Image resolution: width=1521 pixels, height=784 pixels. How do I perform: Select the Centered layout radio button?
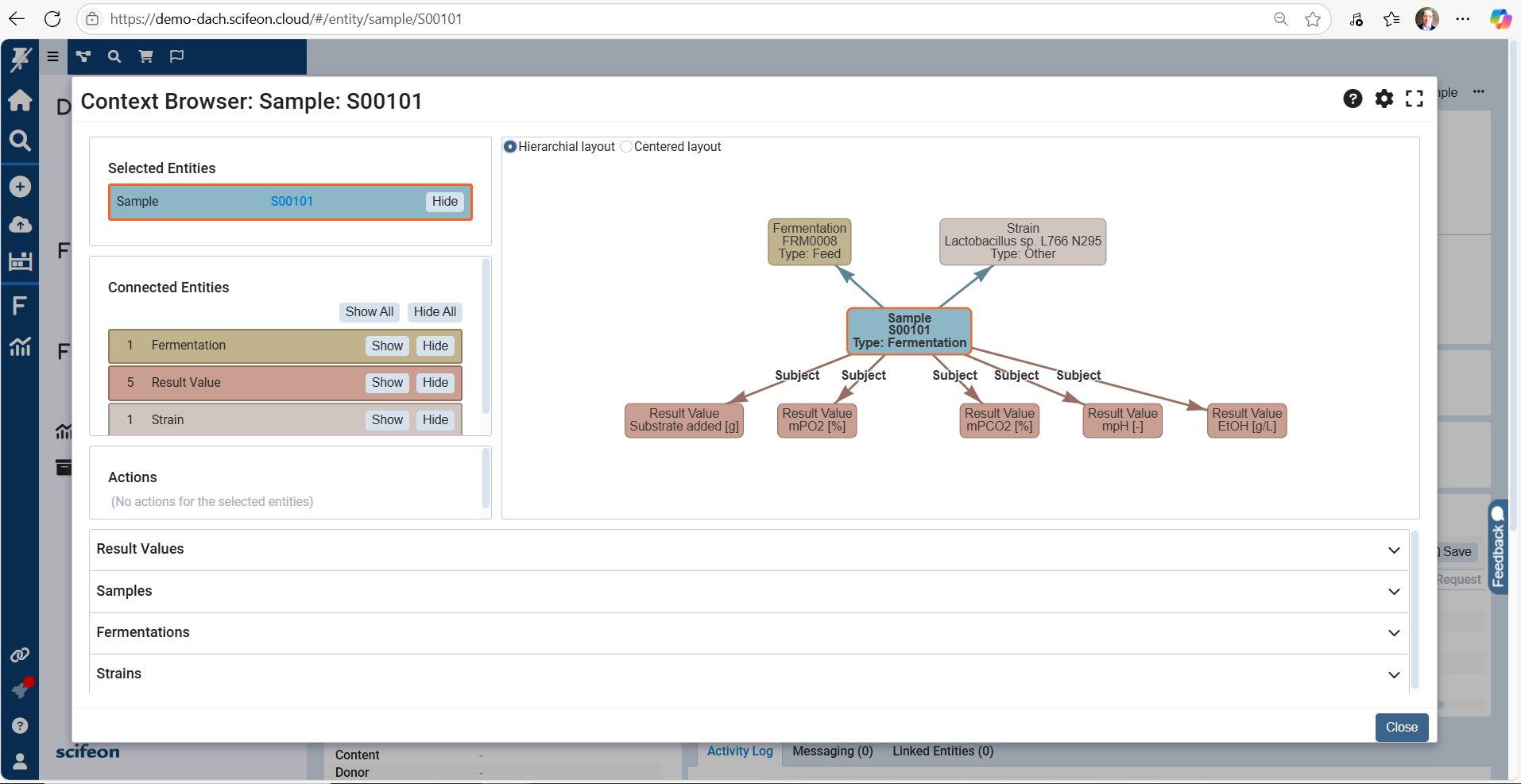coord(626,146)
